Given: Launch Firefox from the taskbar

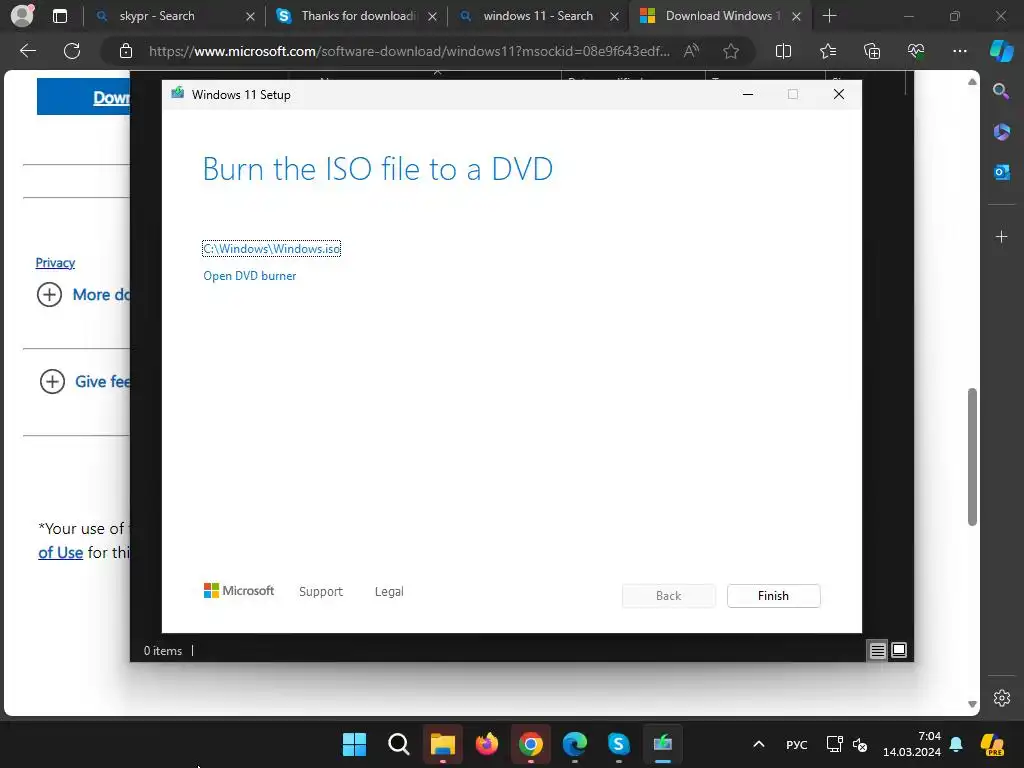Looking at the screenshot, I should click(x=487, y=744).
